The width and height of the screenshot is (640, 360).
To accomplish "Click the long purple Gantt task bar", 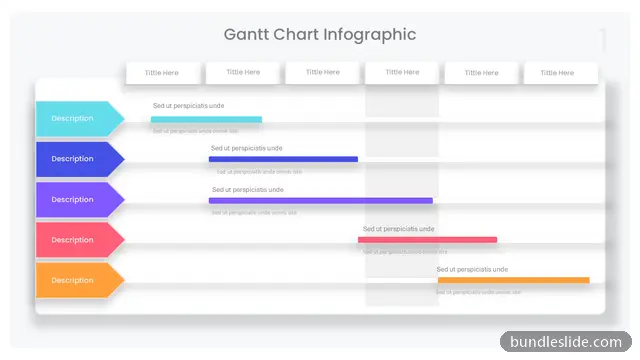I will click(x=321, y=200).
